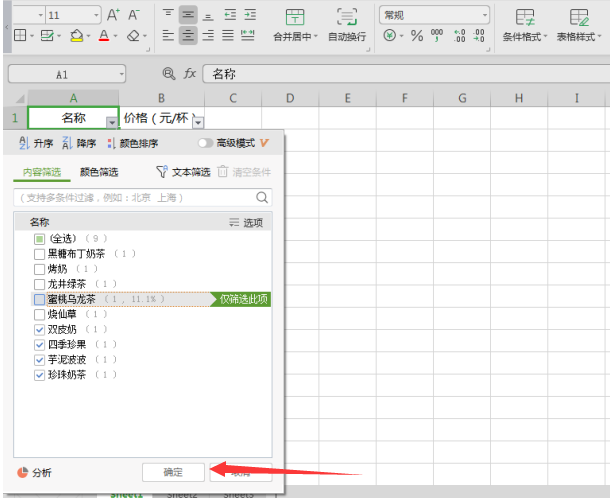
Task: Open the 价格 column filter dropdown
Action: point(198,123)
